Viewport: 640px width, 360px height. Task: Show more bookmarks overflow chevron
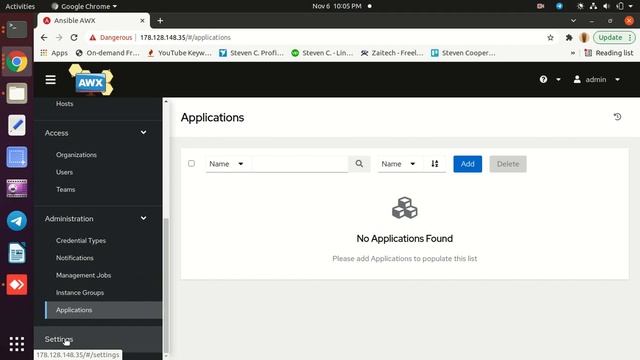click(x=573, y=53)
